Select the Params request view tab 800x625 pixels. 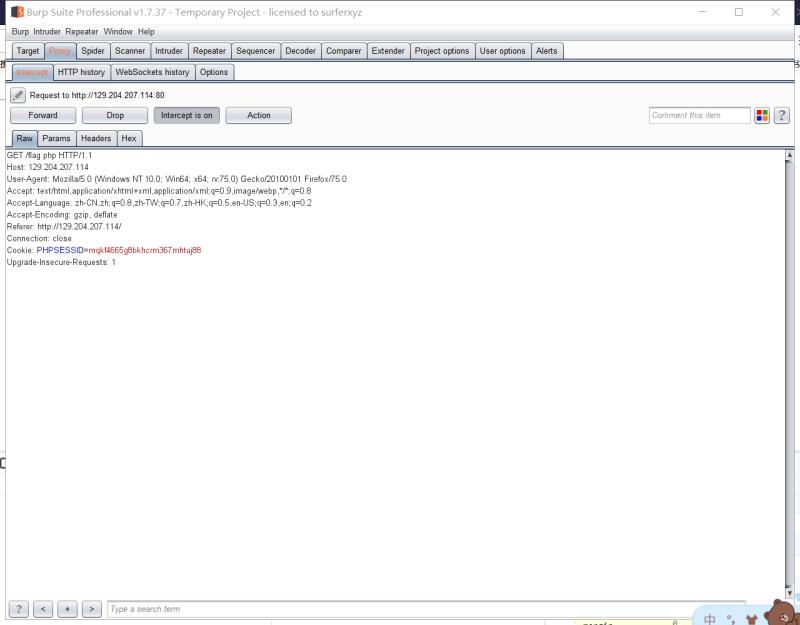point(57,138)
